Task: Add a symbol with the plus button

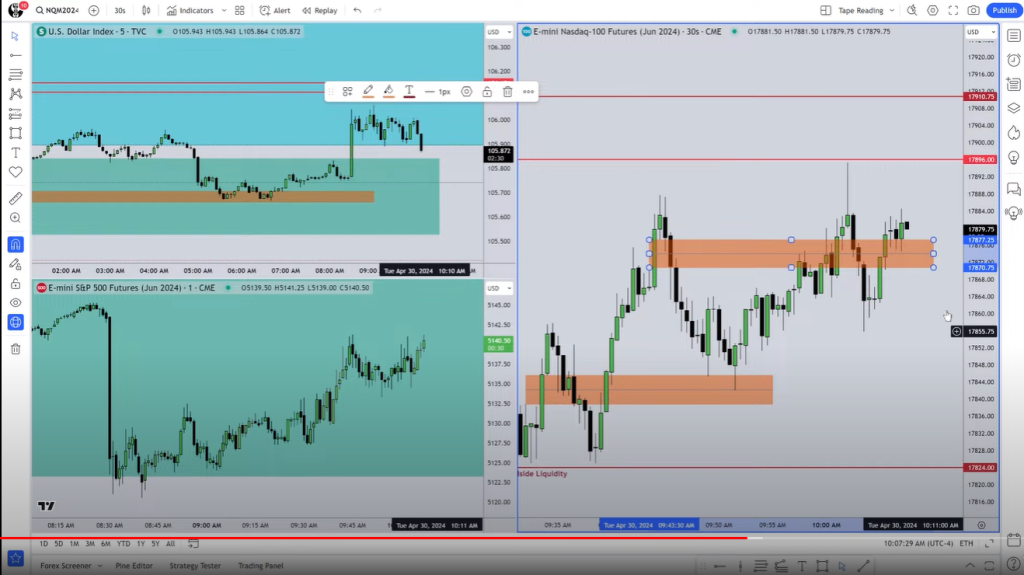Action: [x=93, y=10]
